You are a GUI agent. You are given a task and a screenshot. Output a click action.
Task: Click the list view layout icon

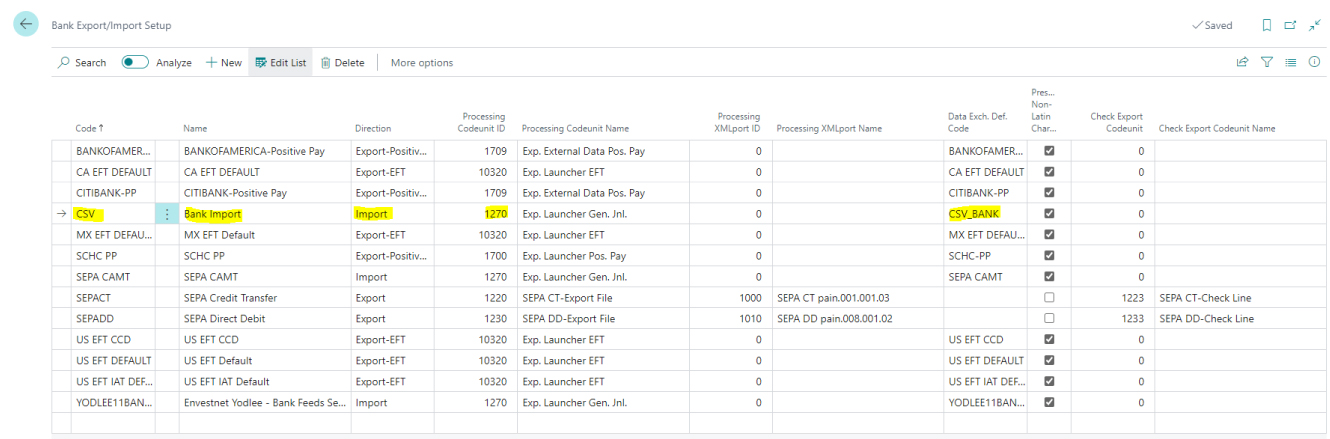tap(1290, 62)
